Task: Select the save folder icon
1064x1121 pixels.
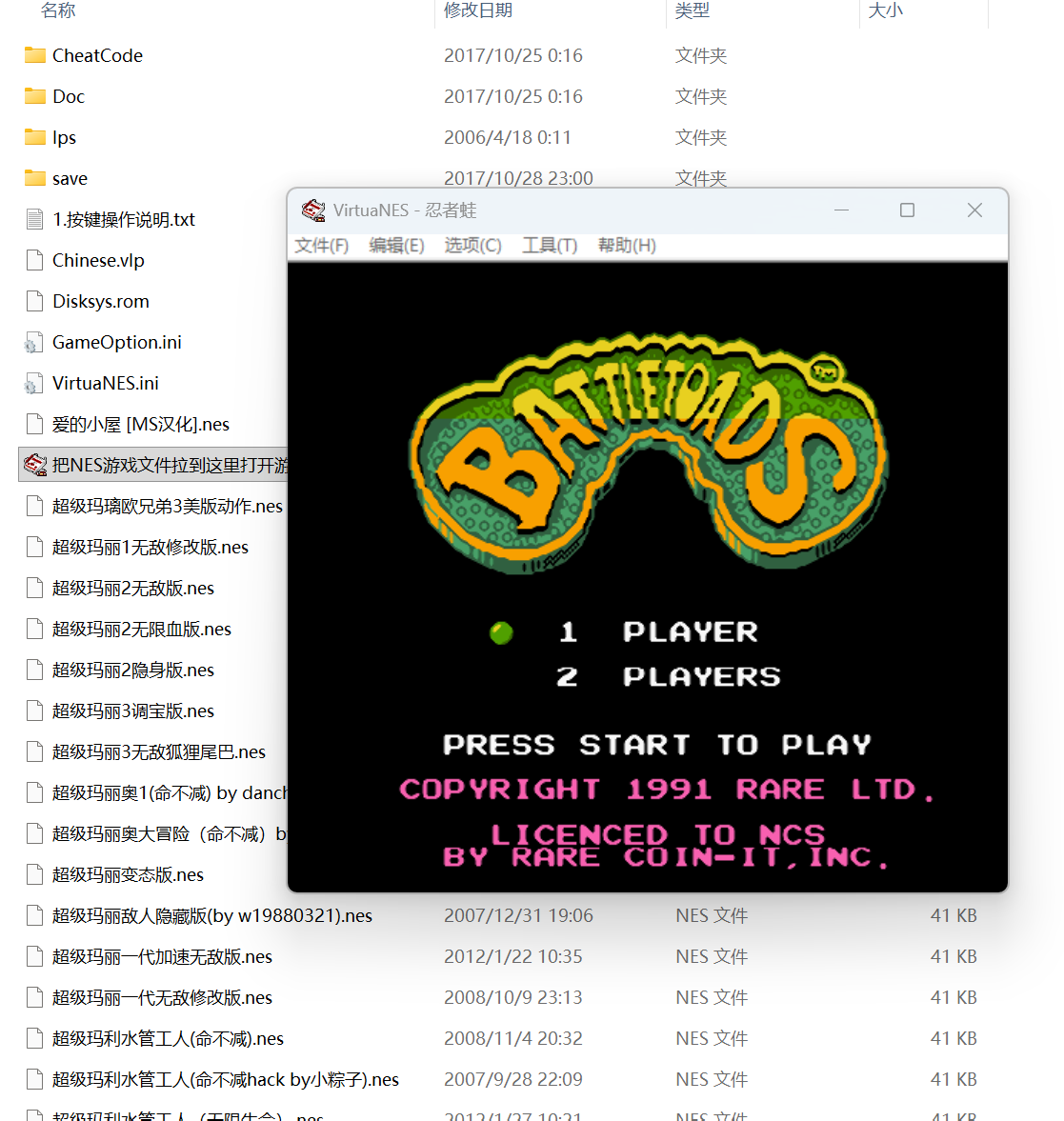Action: [x=34, y=178]
